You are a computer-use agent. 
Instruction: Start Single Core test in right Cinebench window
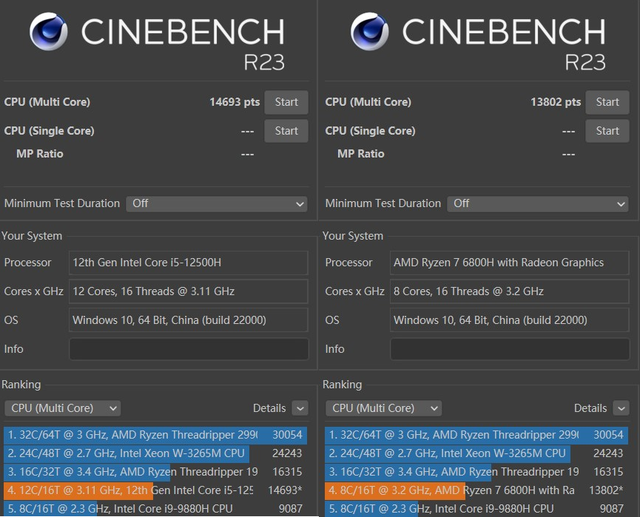coord(607,131)
